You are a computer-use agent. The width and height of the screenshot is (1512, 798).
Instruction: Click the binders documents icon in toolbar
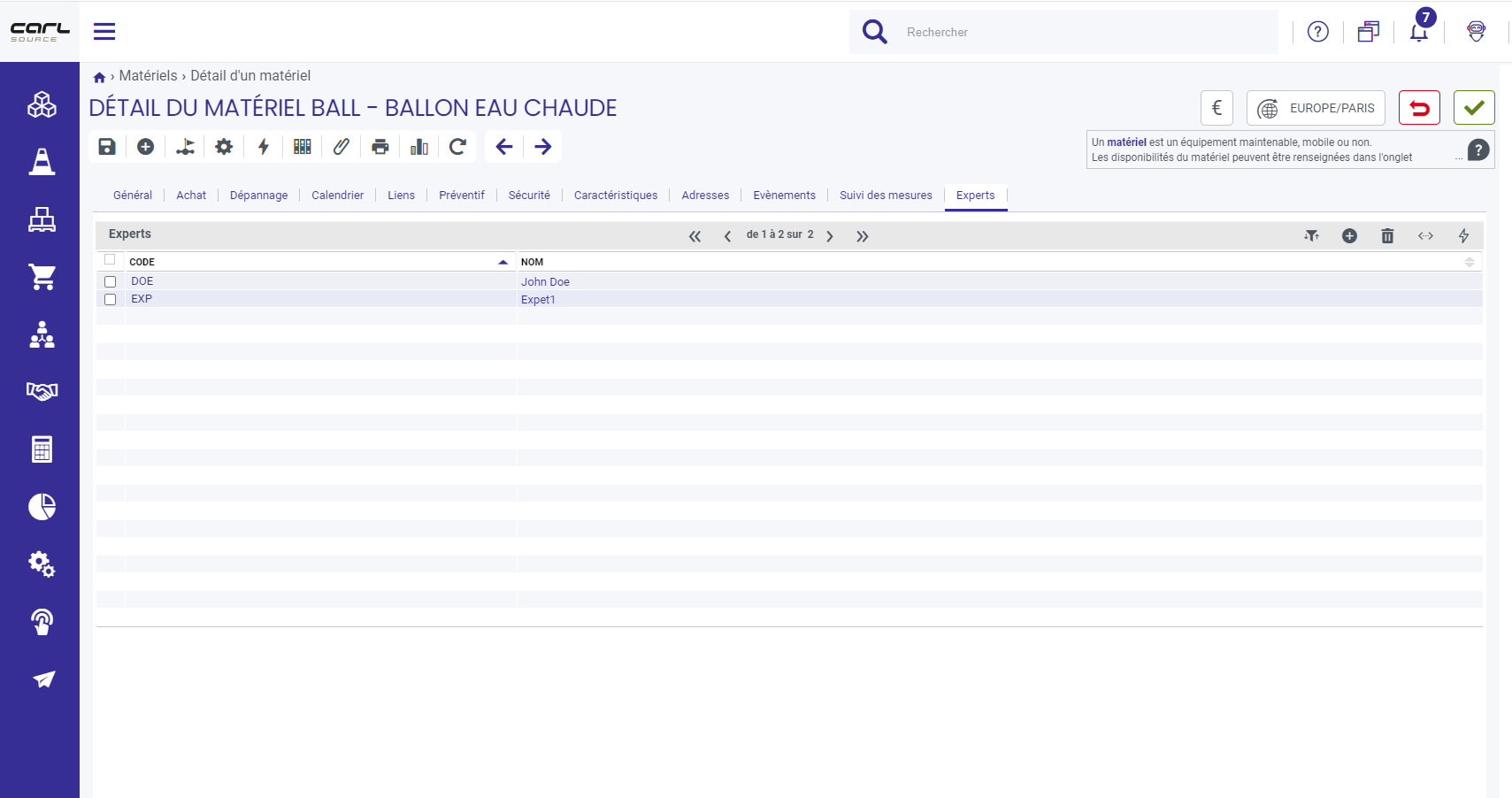pos(303,147)
